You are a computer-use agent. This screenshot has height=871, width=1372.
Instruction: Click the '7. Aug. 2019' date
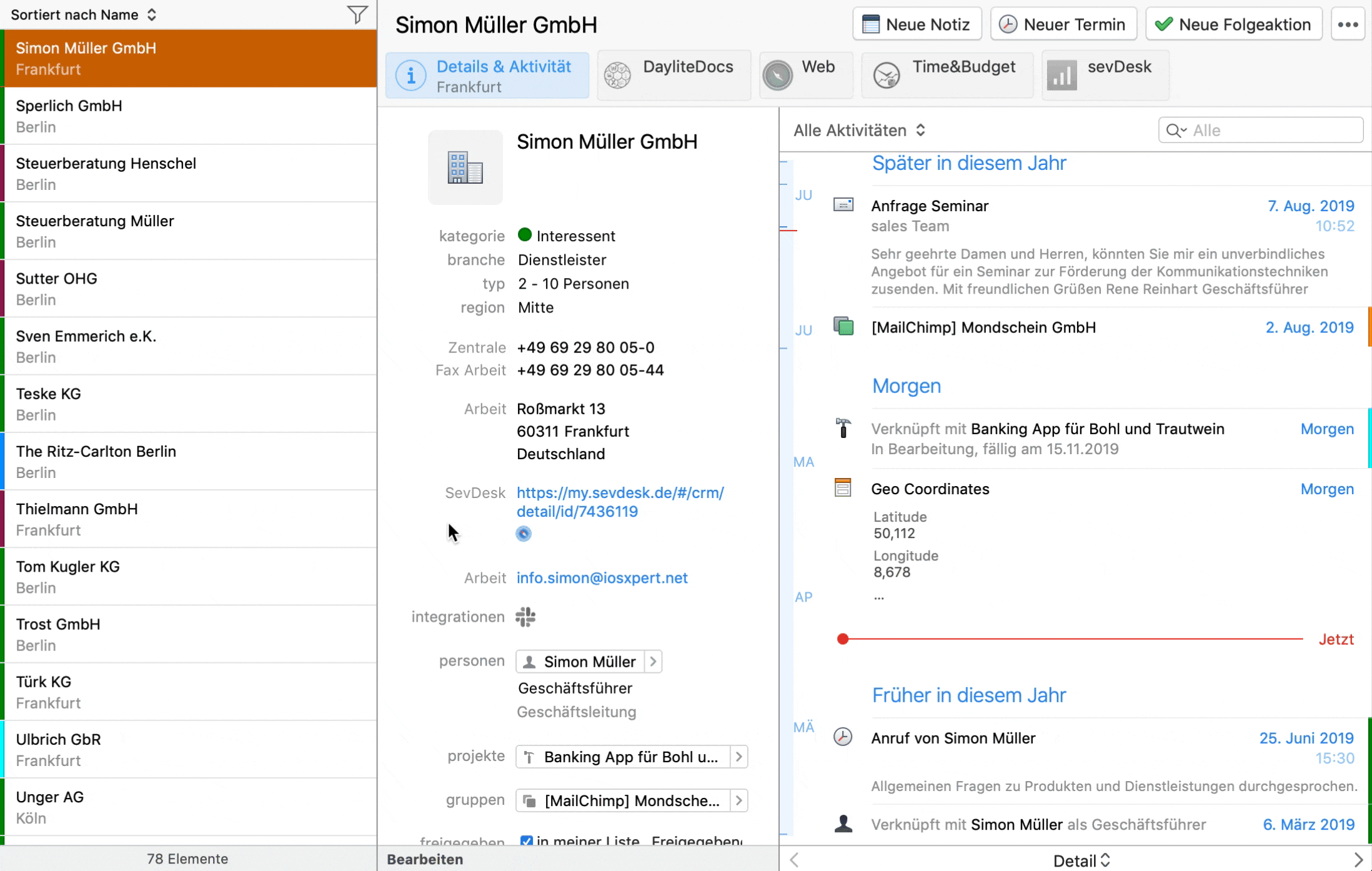pos(1311,205)
